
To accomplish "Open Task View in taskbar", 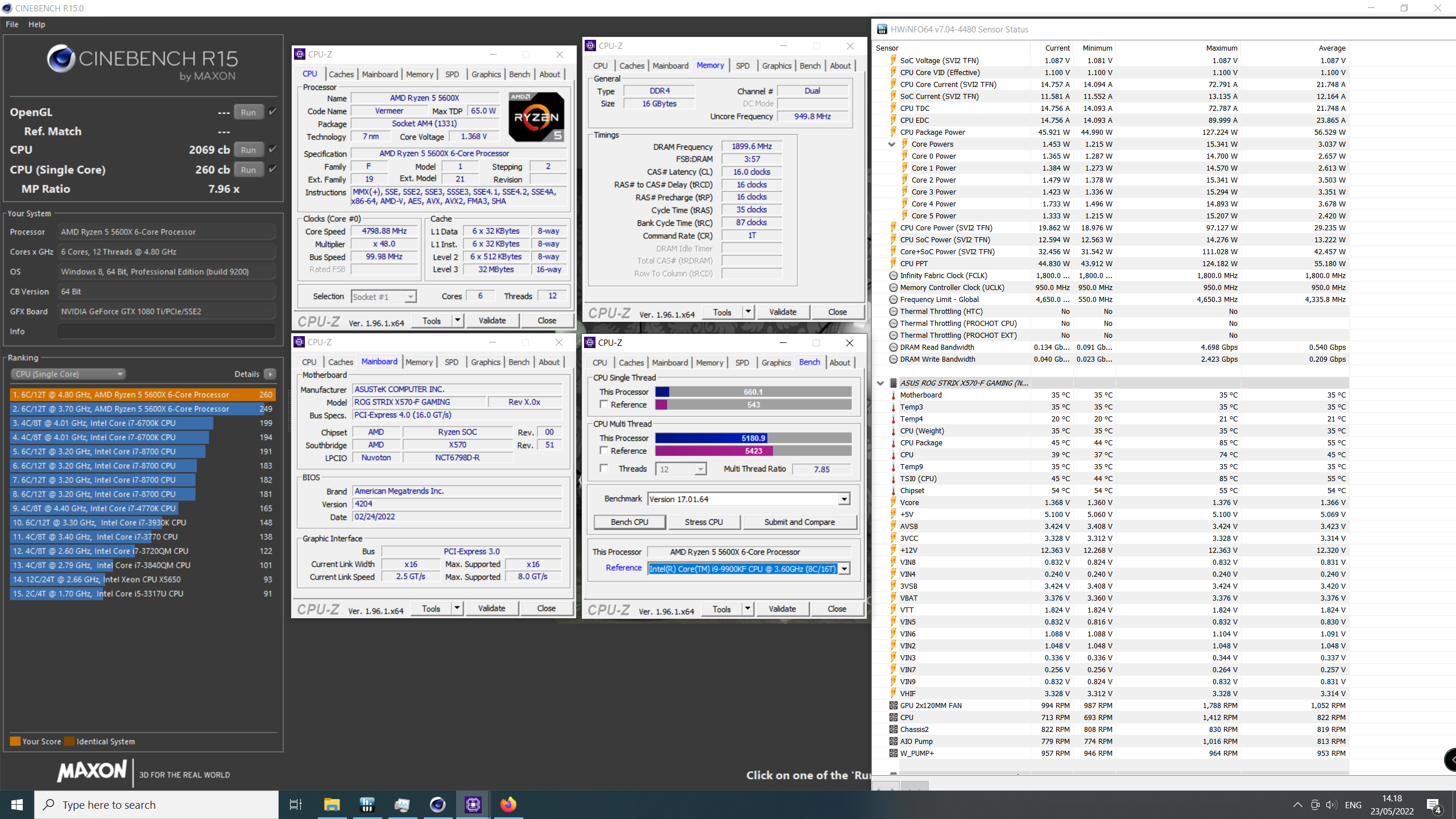I will [x=296, y=805].
